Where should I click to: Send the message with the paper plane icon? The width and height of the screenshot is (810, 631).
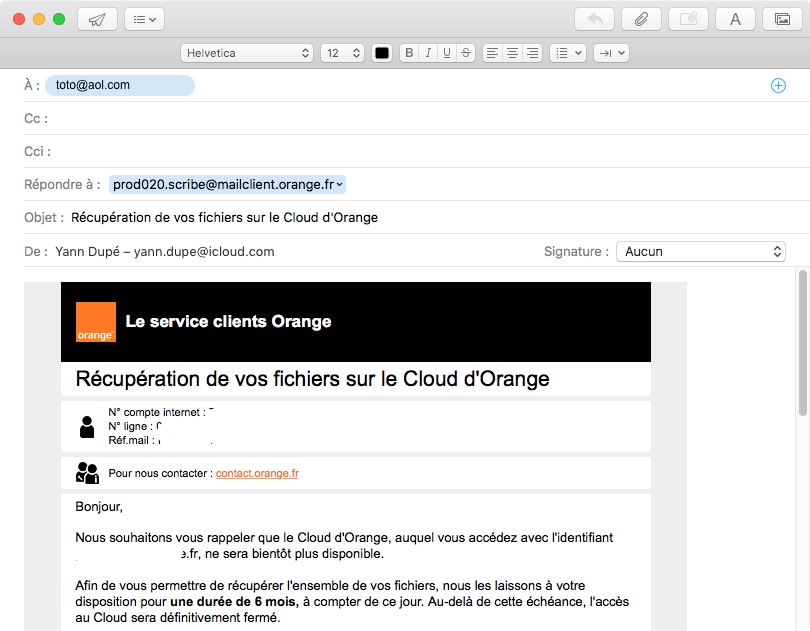(97, 19)
